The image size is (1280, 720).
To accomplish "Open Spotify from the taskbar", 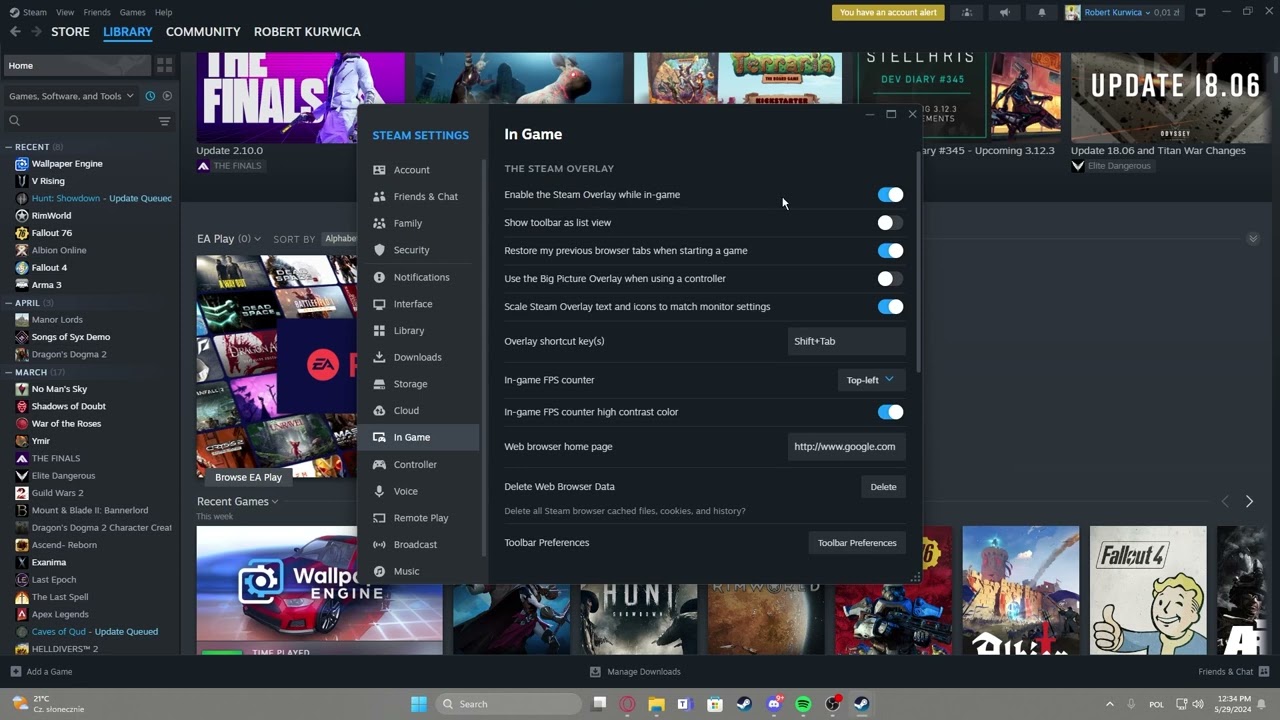I will pyautogui.click(x=803, y=704).
